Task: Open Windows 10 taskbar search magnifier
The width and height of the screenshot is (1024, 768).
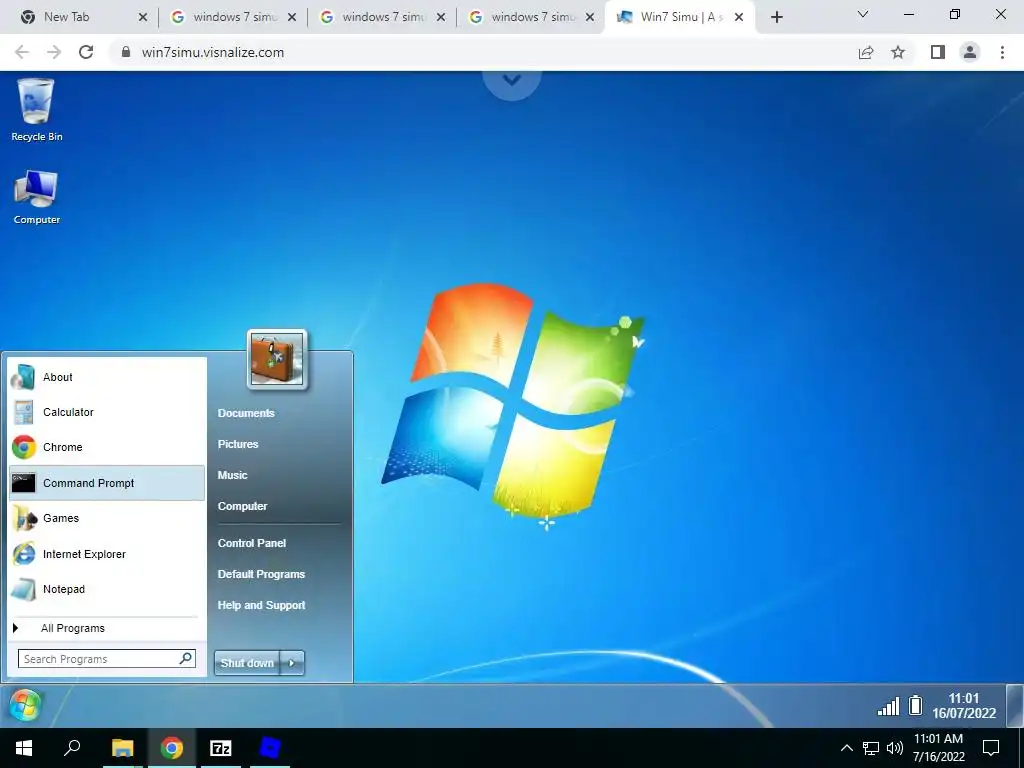Action: coord(72,747)
